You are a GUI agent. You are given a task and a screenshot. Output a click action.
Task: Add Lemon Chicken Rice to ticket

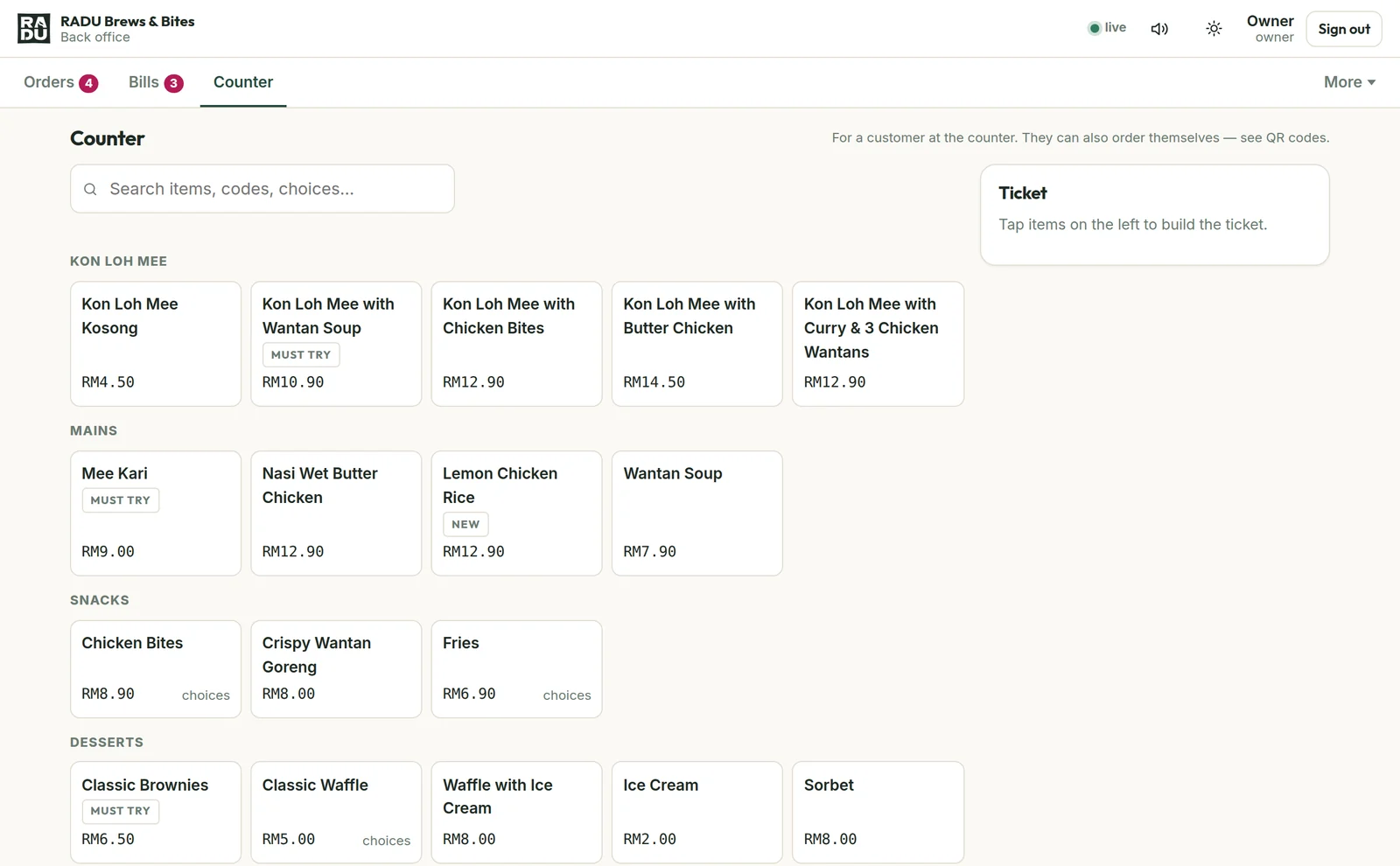516,513
